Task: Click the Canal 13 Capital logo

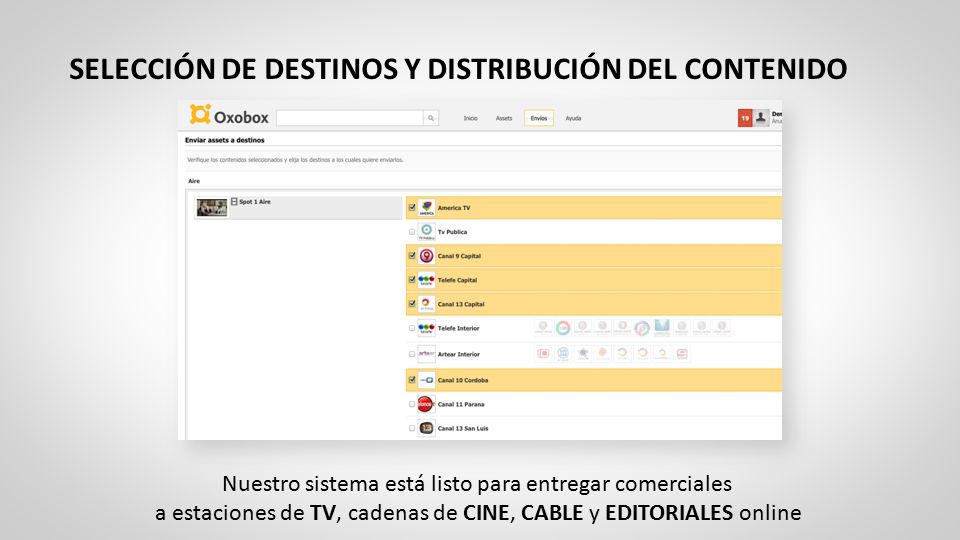Action: [x=426, y=304]
